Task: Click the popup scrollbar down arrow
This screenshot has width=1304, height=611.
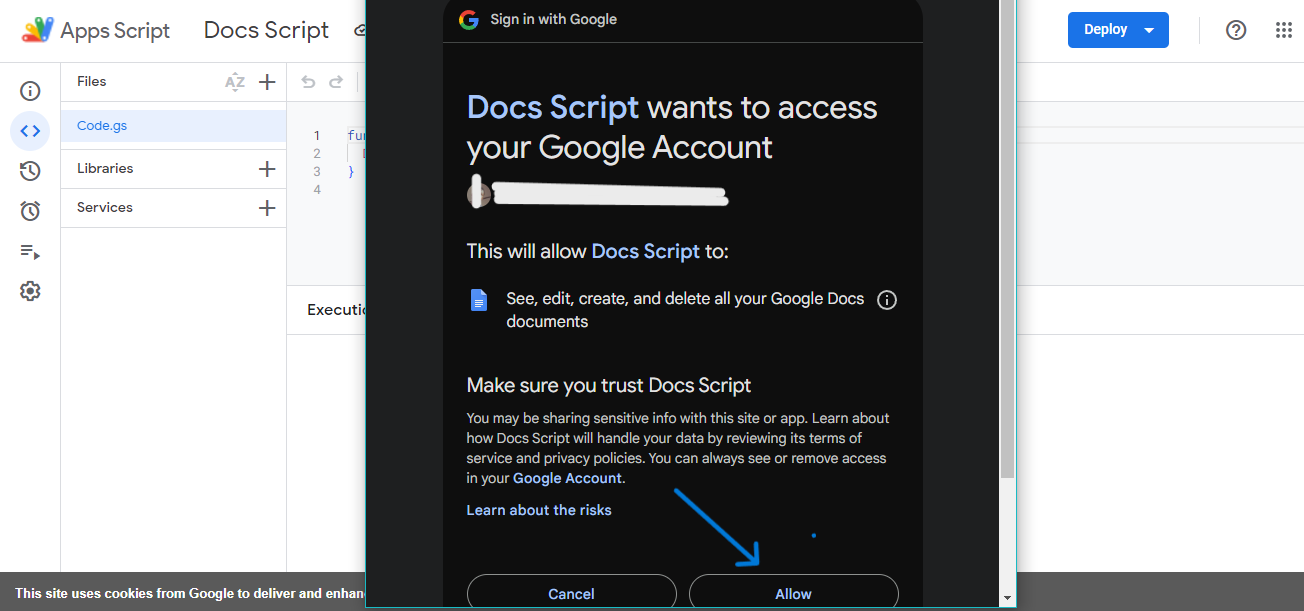Action: [1007, 598]
